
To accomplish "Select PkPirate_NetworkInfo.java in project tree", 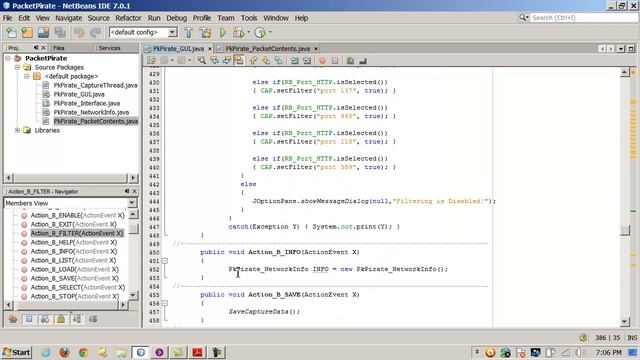I will coord(91,112).
